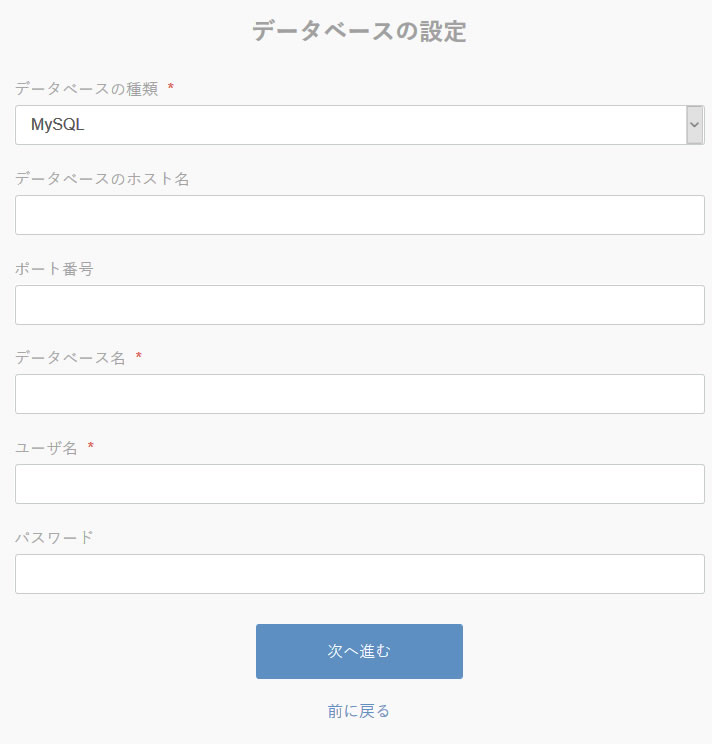Select the データベース名 input field
This screenshot has height=744, width=712.
(360, 394)
